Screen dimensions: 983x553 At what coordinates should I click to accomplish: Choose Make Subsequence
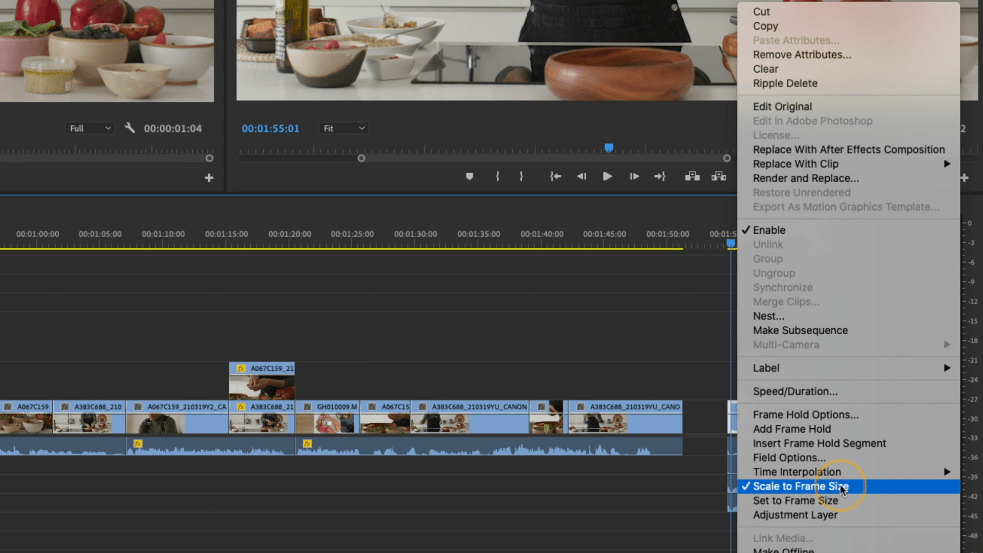tap(848, 330)
